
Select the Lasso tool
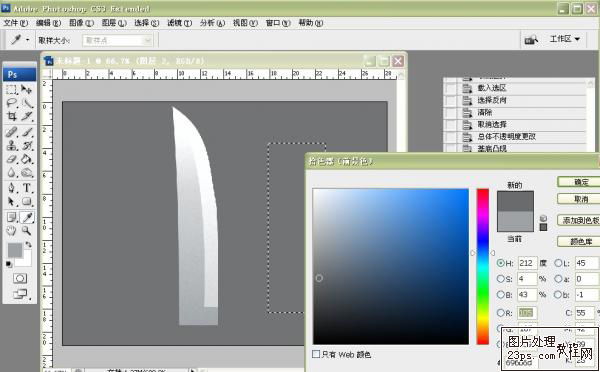coord(12,103)
